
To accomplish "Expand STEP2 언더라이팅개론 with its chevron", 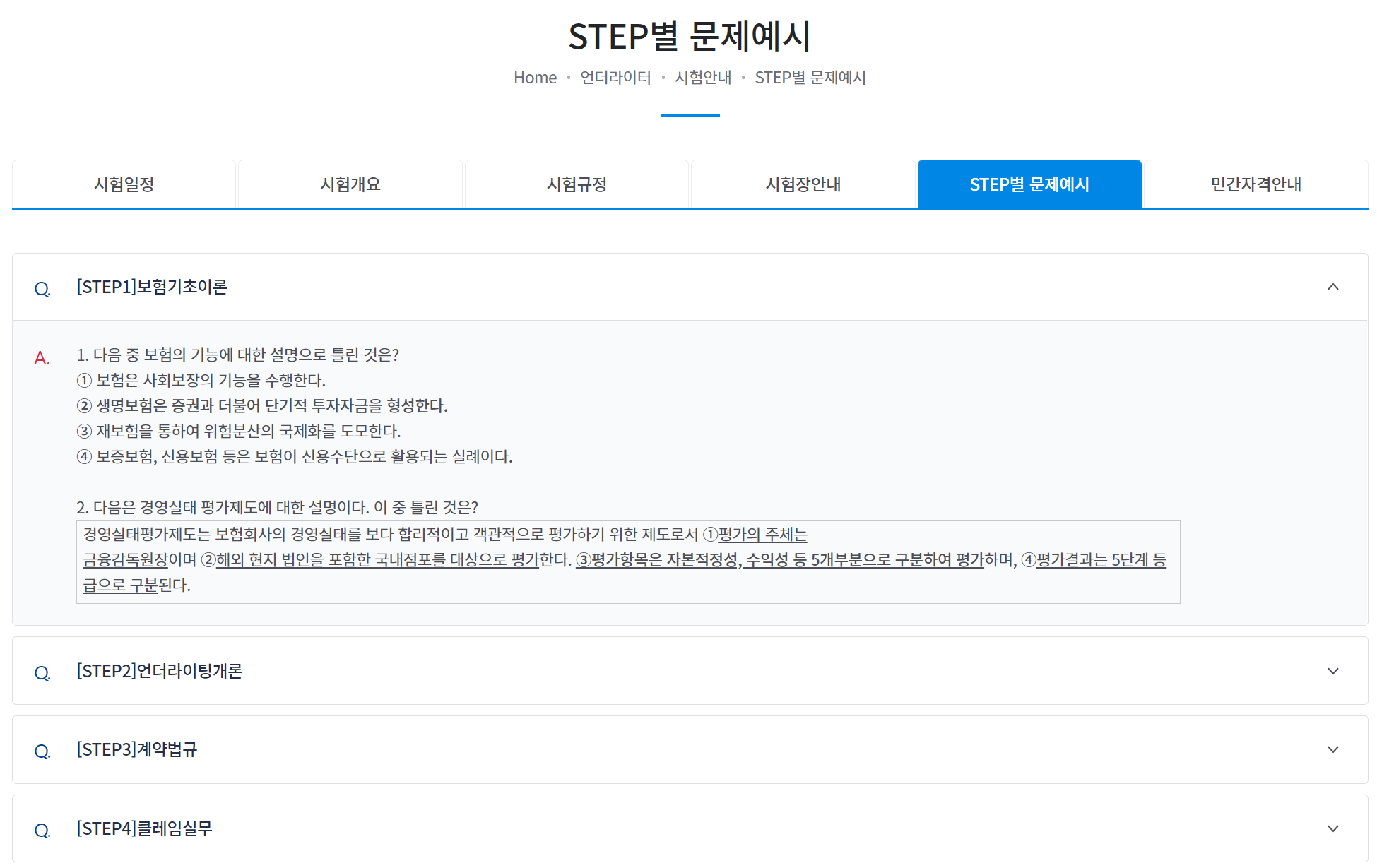I will pyautogui.click(x=1332, y=671).
